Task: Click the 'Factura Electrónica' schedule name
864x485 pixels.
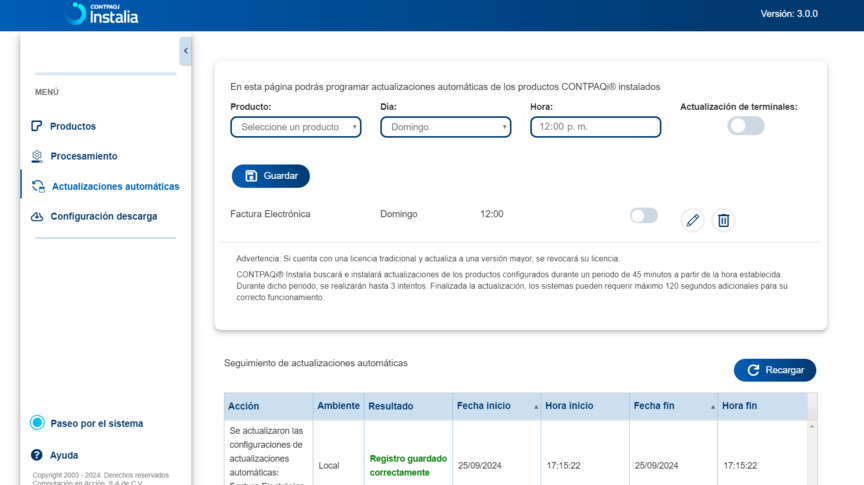Action: point(270,214)
